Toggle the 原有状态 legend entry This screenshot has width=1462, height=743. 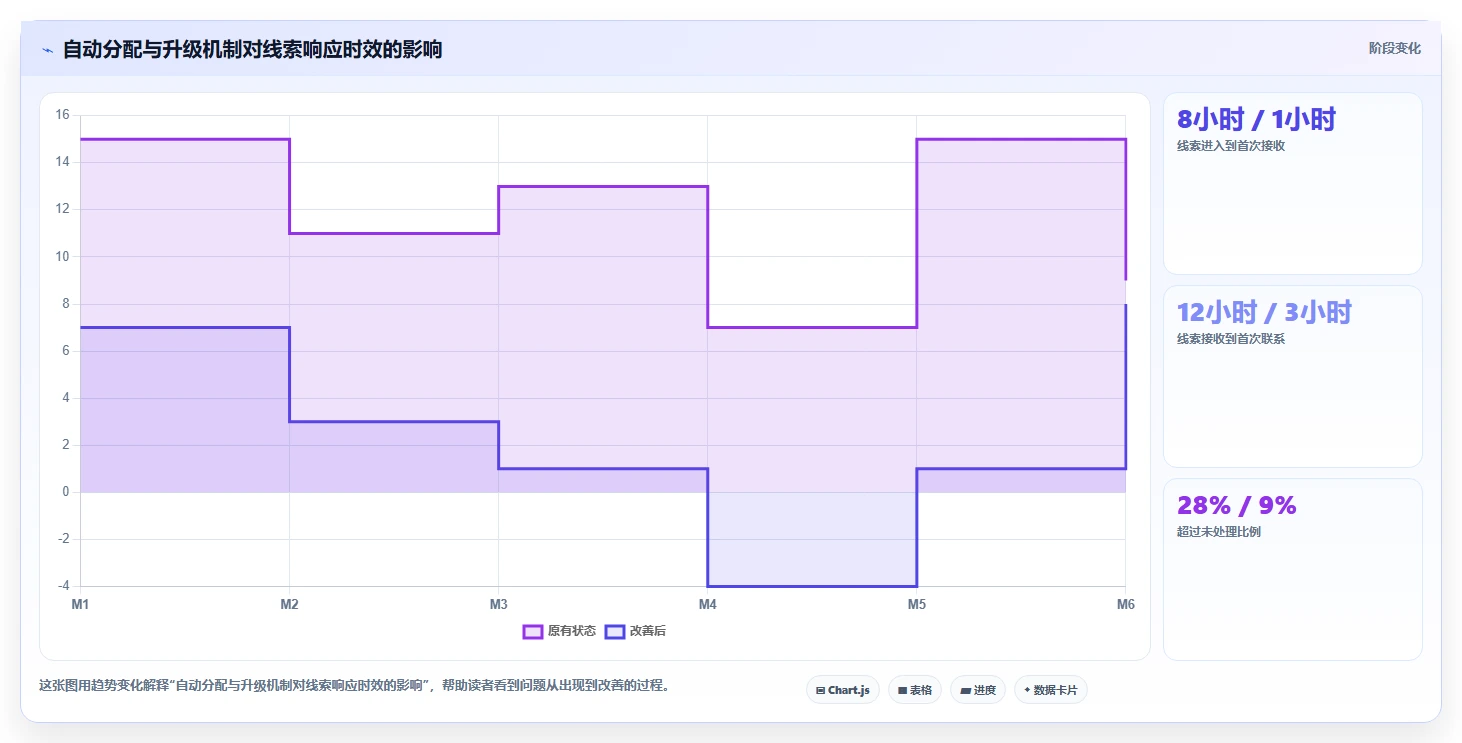point(559,631)
